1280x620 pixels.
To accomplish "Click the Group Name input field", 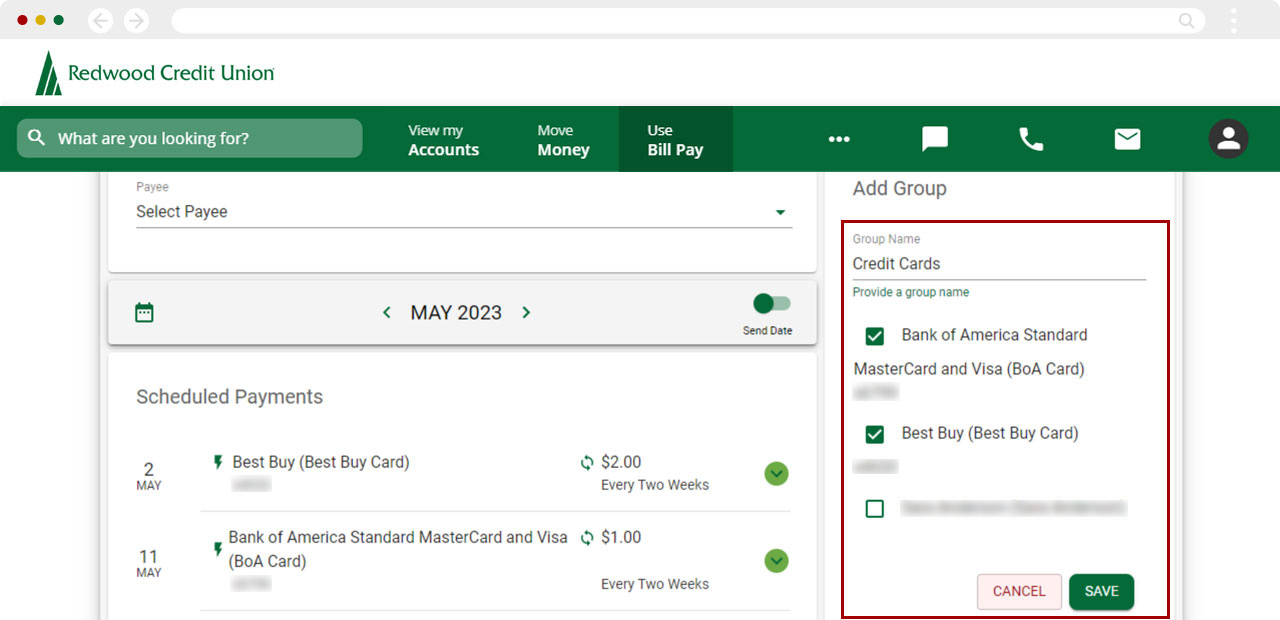I will [999, 264].
